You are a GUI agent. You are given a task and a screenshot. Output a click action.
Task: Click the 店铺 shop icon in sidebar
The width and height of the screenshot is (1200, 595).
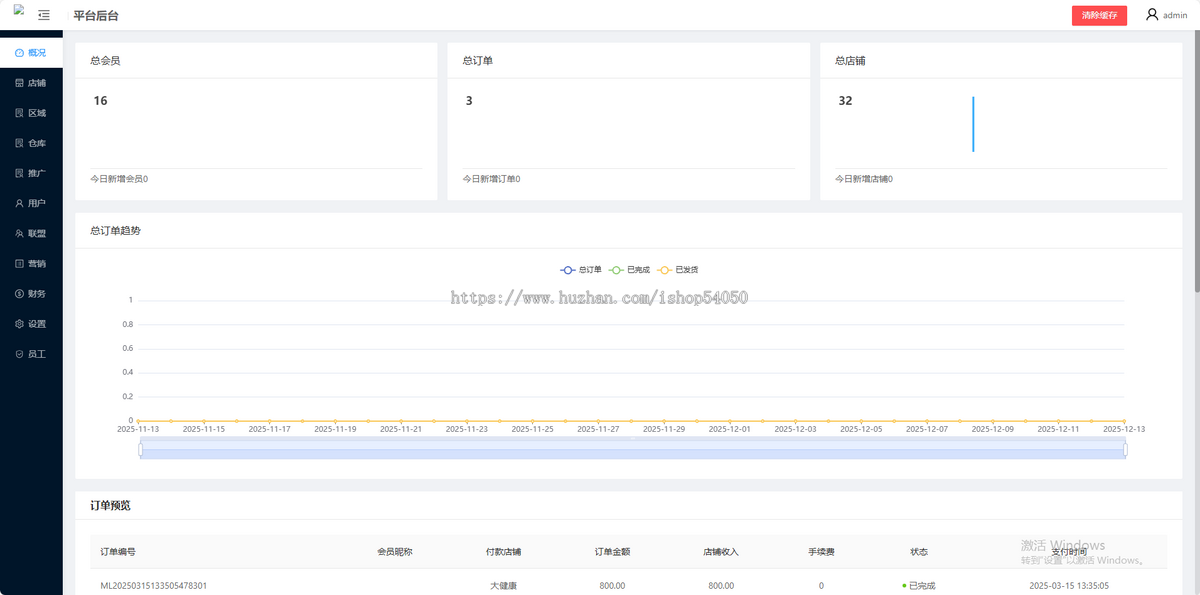point(20,83)
